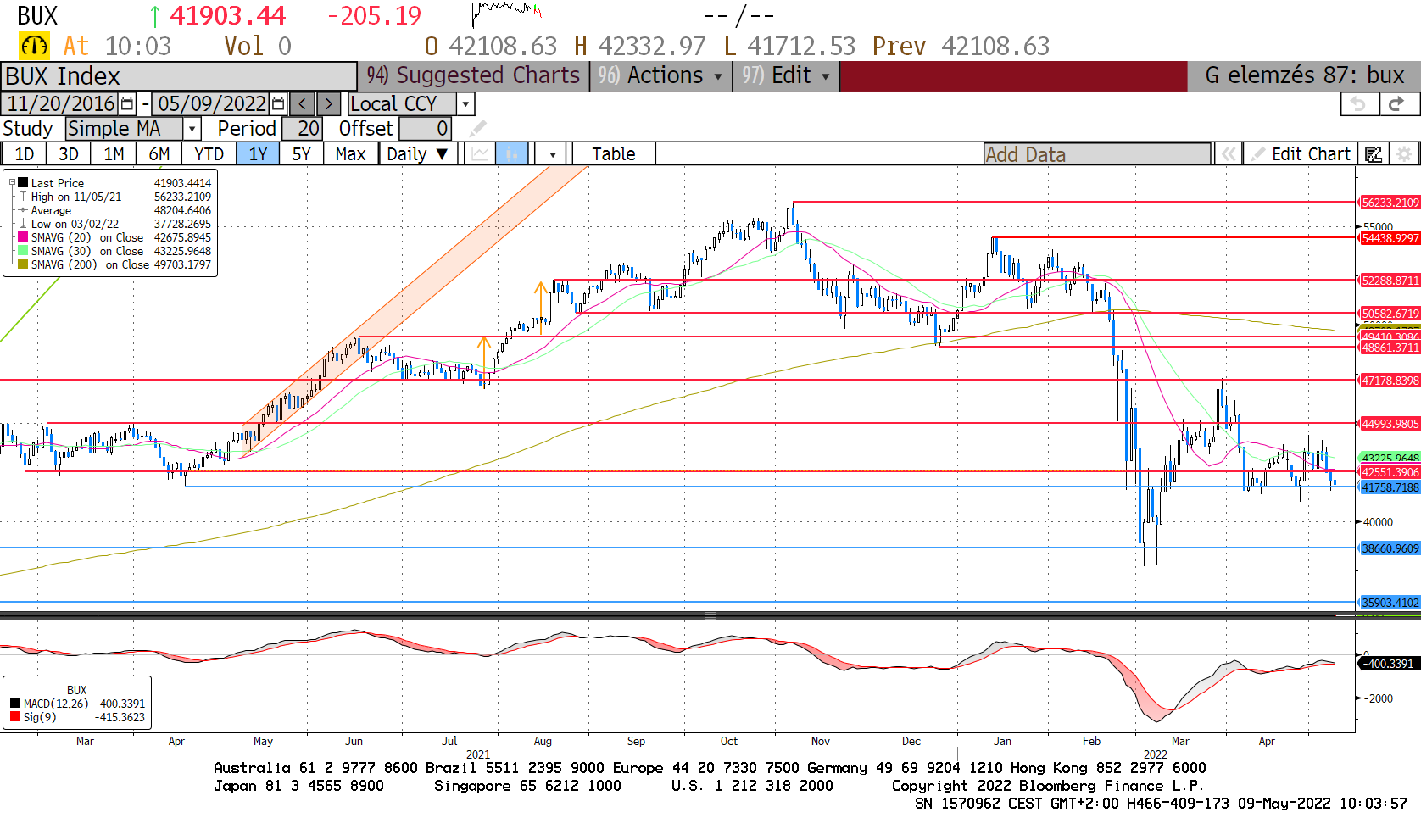Click the yellow gauge icon near At

tap(35, 46)
